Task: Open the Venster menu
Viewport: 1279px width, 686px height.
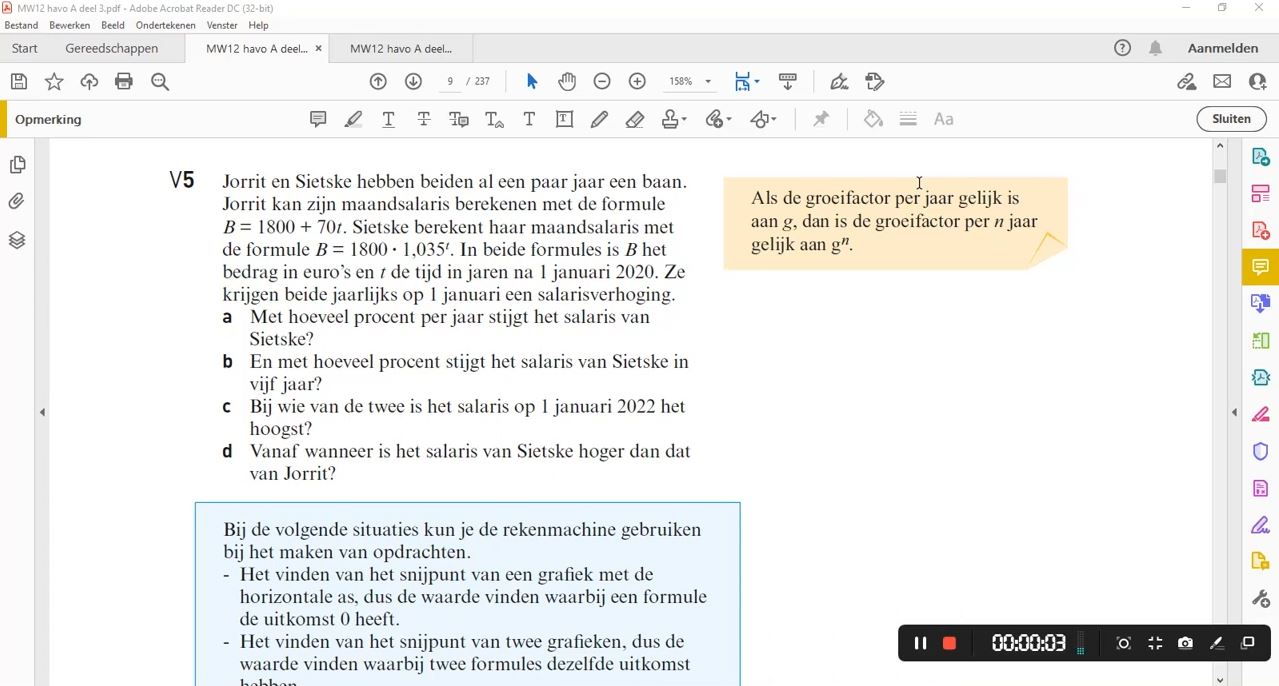Action: 222,25
